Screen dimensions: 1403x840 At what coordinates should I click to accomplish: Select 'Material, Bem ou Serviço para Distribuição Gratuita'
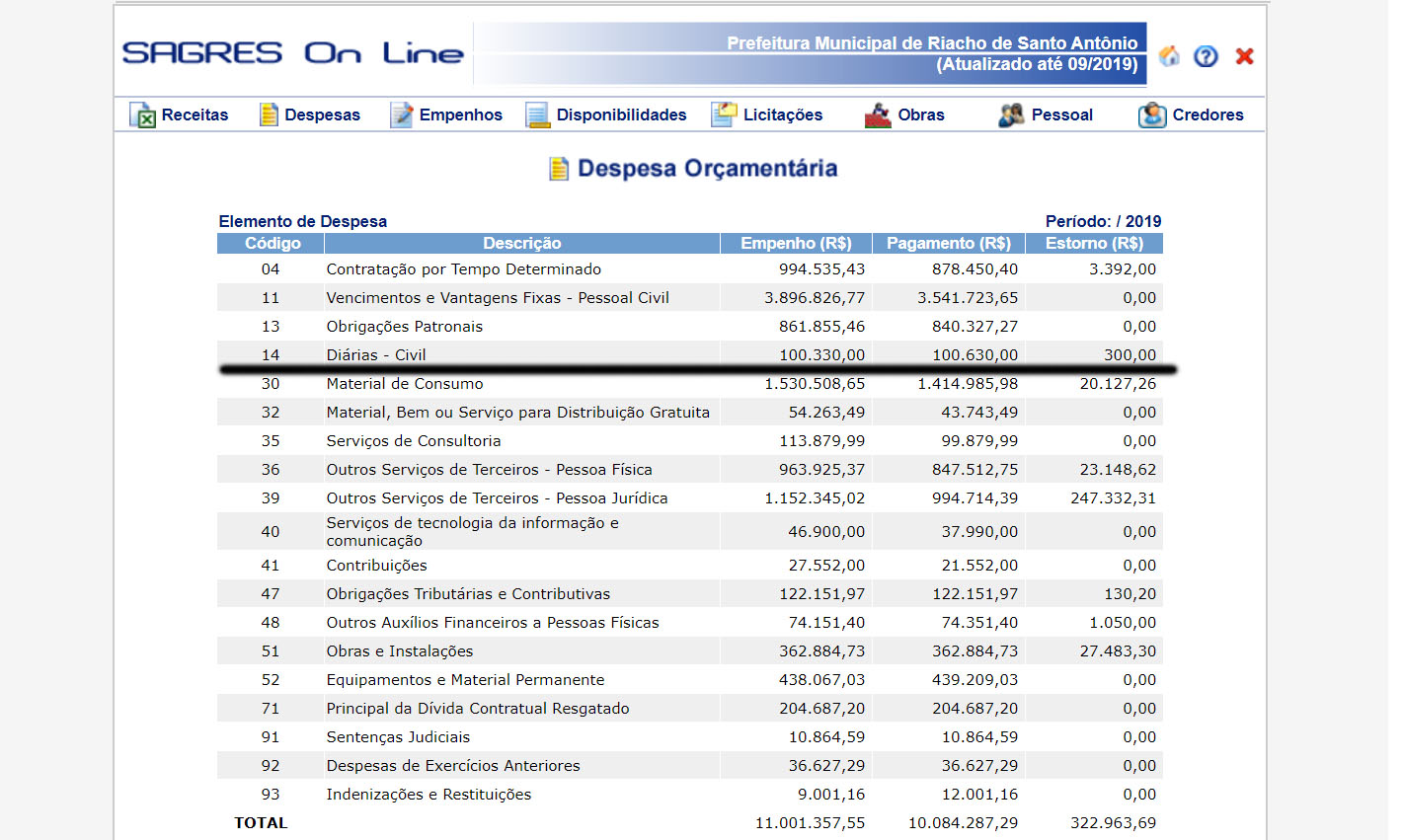(x=518, y=413)
